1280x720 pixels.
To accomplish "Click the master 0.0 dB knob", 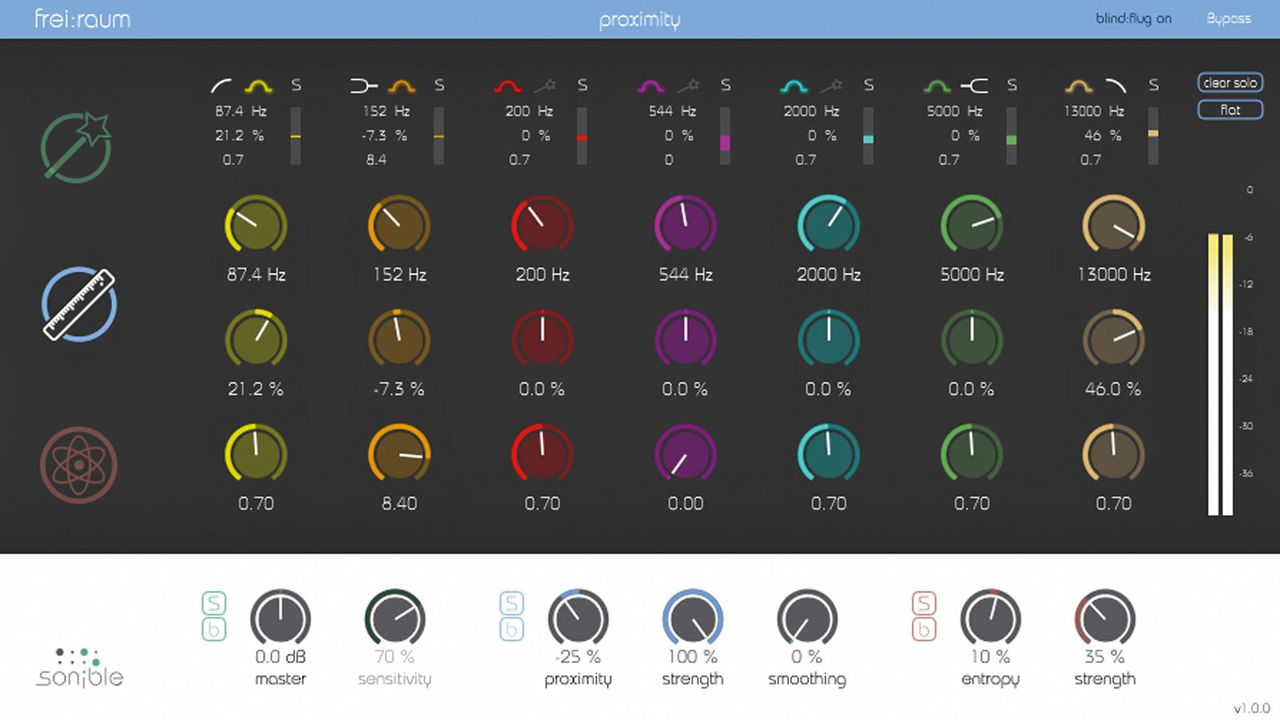I will (281, 619).
